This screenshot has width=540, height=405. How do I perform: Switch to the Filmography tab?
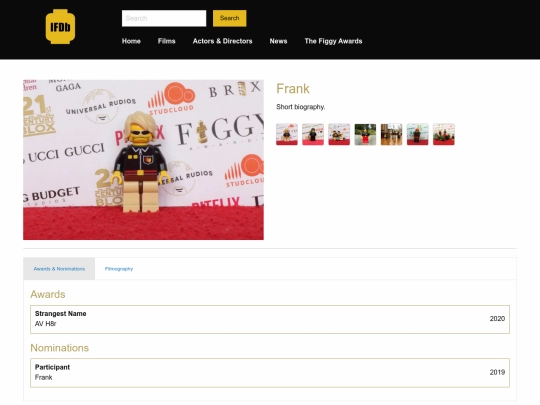119,269
